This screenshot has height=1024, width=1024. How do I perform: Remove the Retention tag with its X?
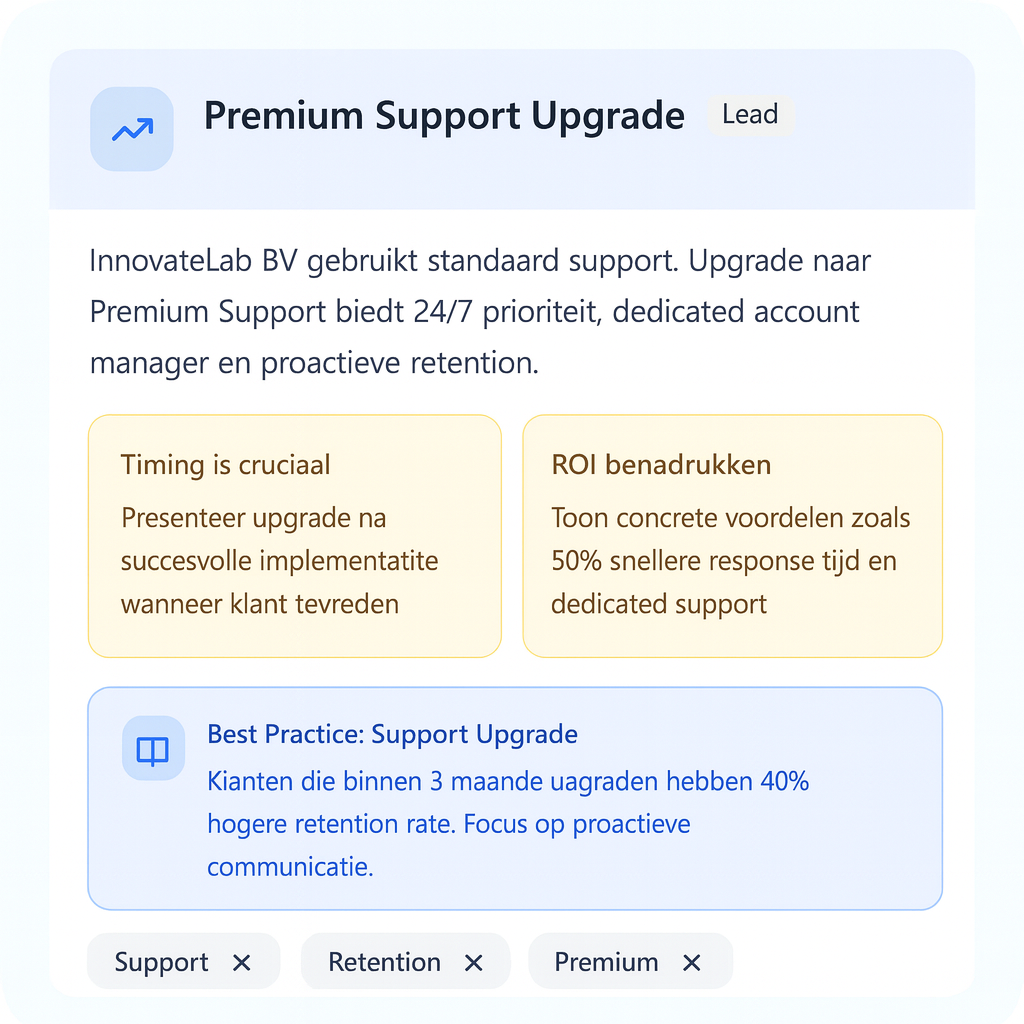point(474,963)
